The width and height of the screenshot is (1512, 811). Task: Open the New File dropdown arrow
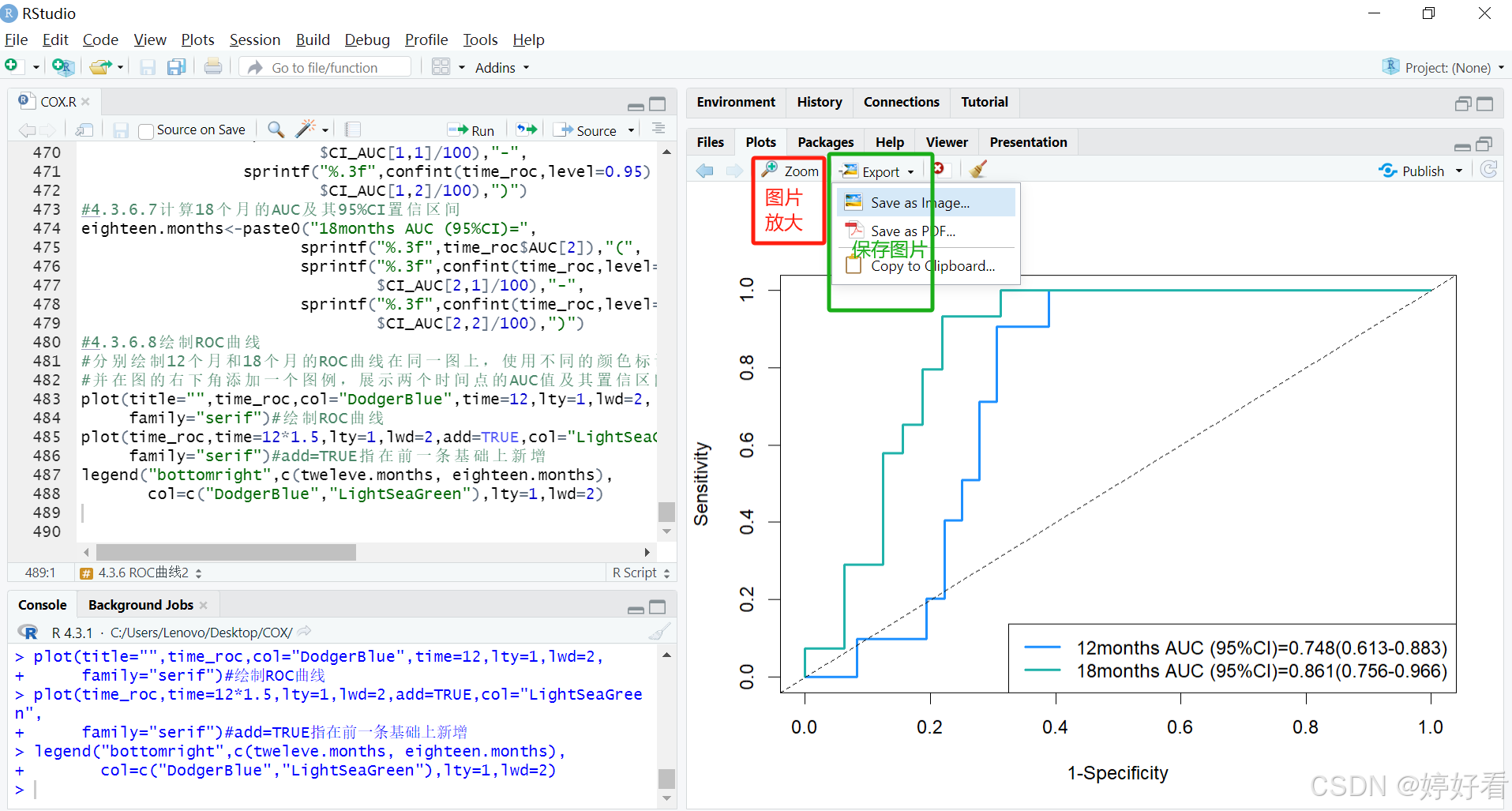coord(36,68)
